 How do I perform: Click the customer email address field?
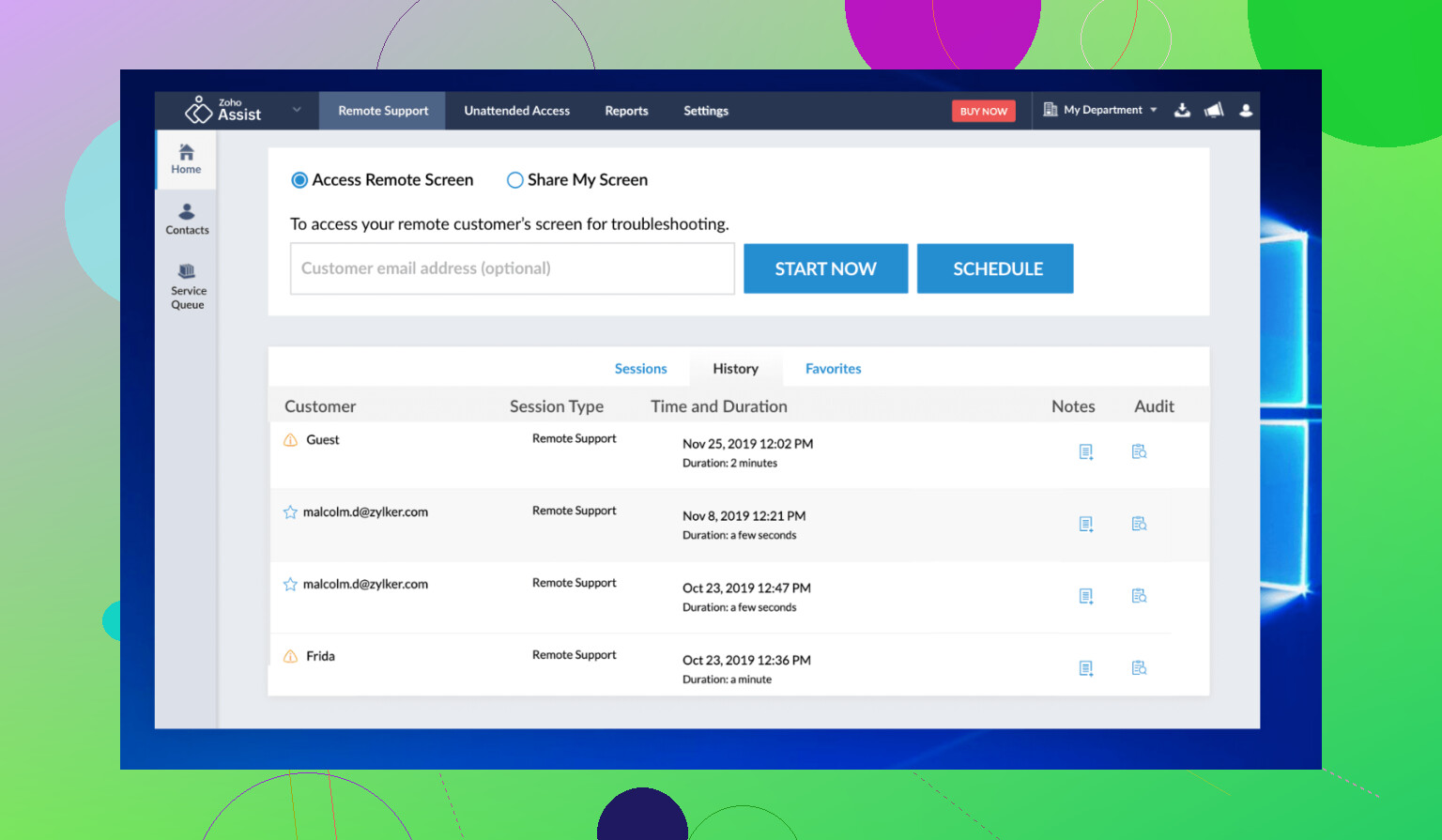[512, 268]
